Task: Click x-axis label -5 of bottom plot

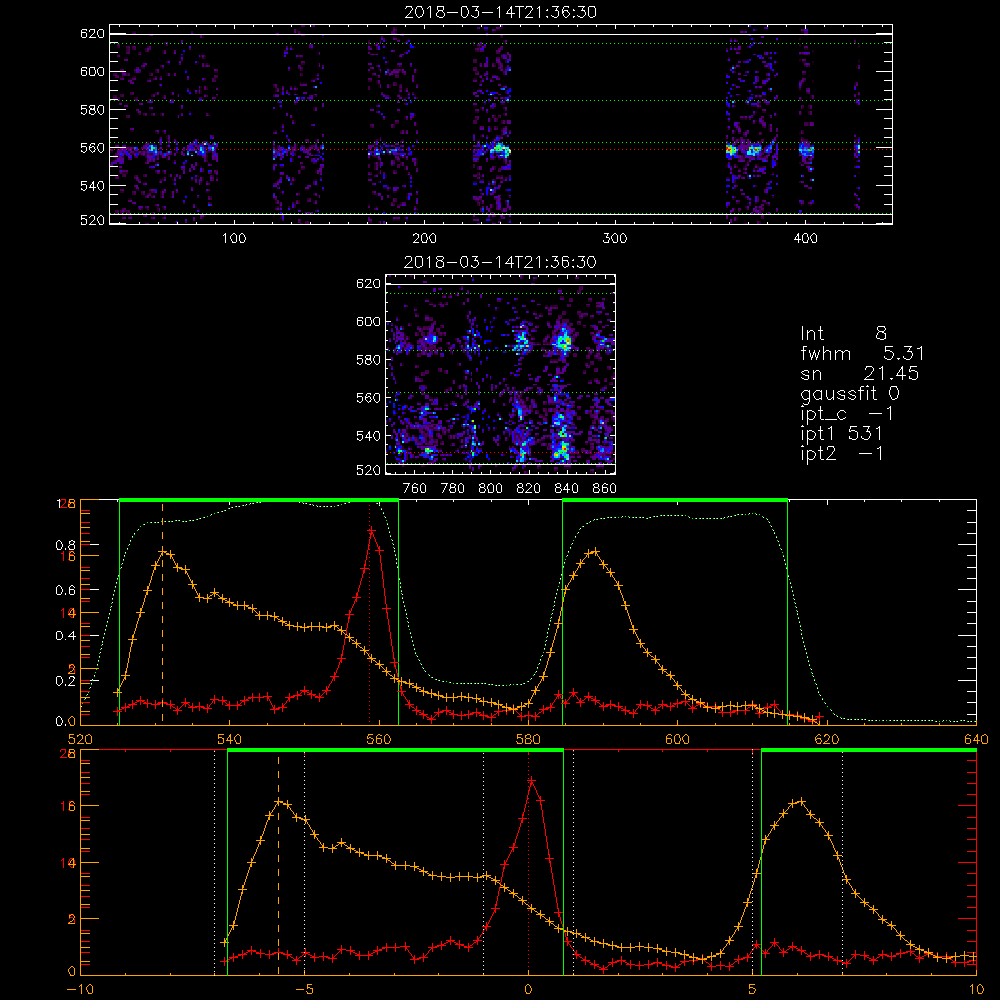Action: 304,990
